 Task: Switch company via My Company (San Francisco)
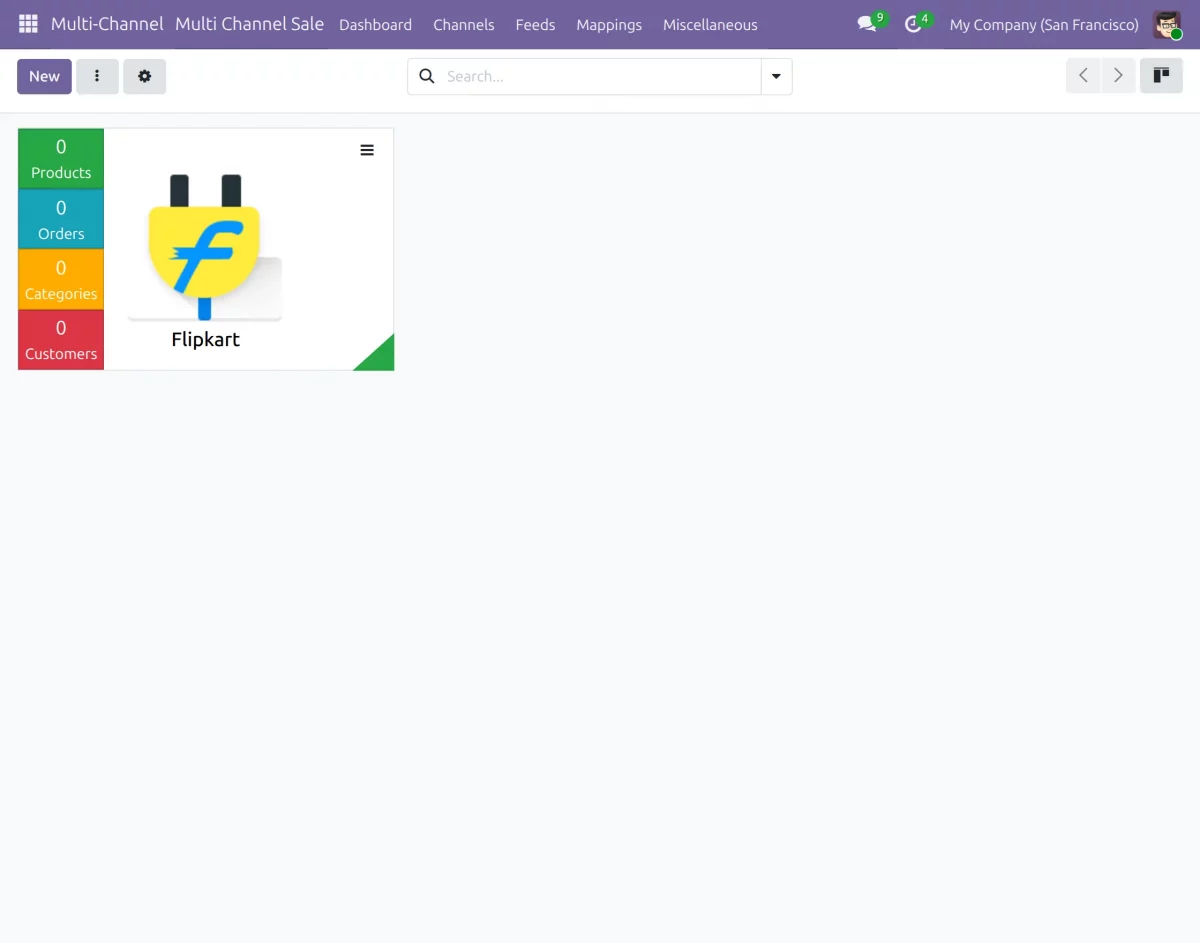[1044, 25]
